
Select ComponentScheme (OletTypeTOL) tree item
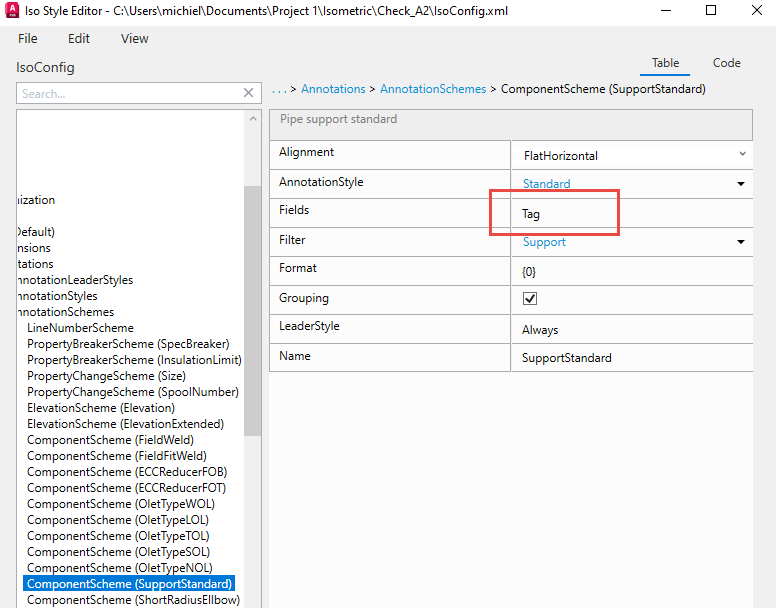click(x=118, y=536)
